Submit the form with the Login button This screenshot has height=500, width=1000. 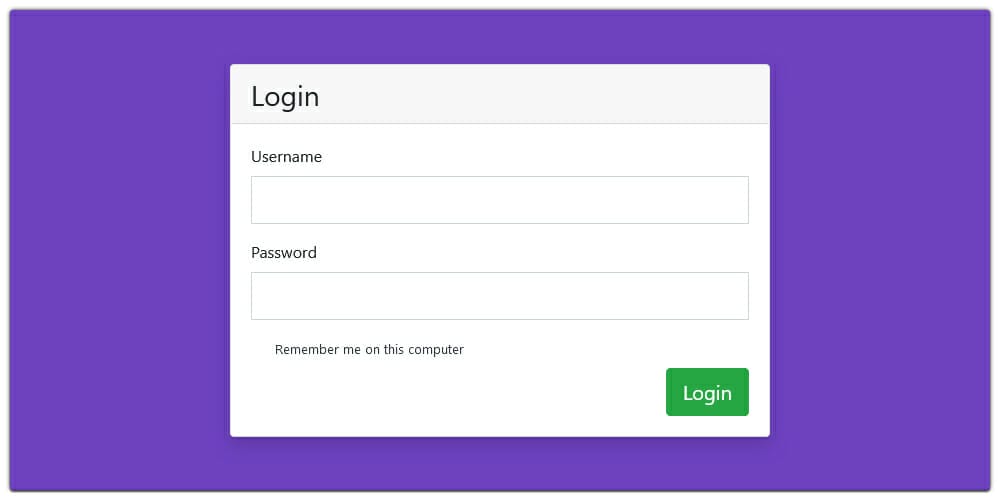(x=707, y=392)
